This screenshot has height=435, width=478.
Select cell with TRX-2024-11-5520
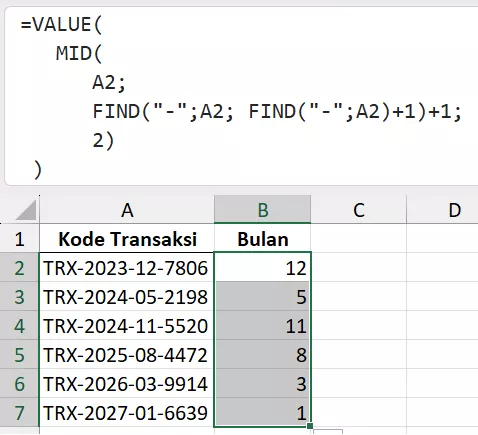pos(127,325)
